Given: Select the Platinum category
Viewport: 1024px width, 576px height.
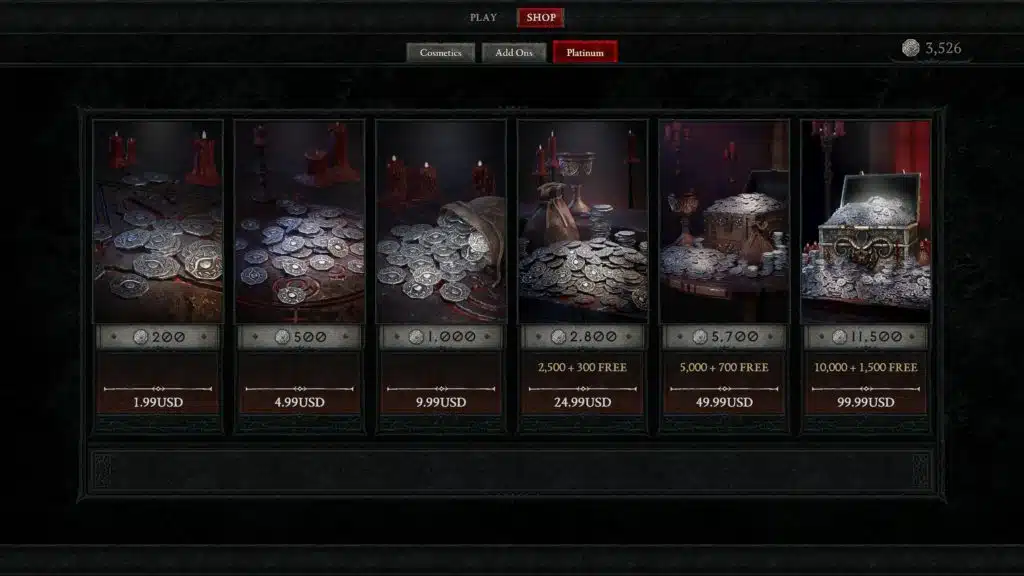Looking at the screenshot, I should click(x=585, y=52).
